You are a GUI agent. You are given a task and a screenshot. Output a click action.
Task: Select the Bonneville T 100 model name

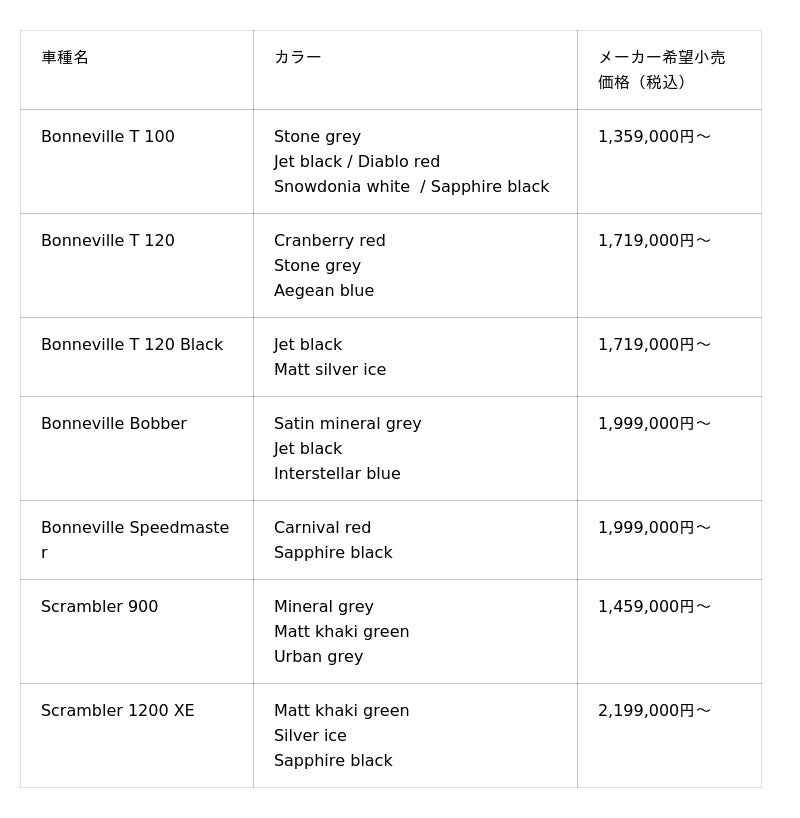[108, 137]
